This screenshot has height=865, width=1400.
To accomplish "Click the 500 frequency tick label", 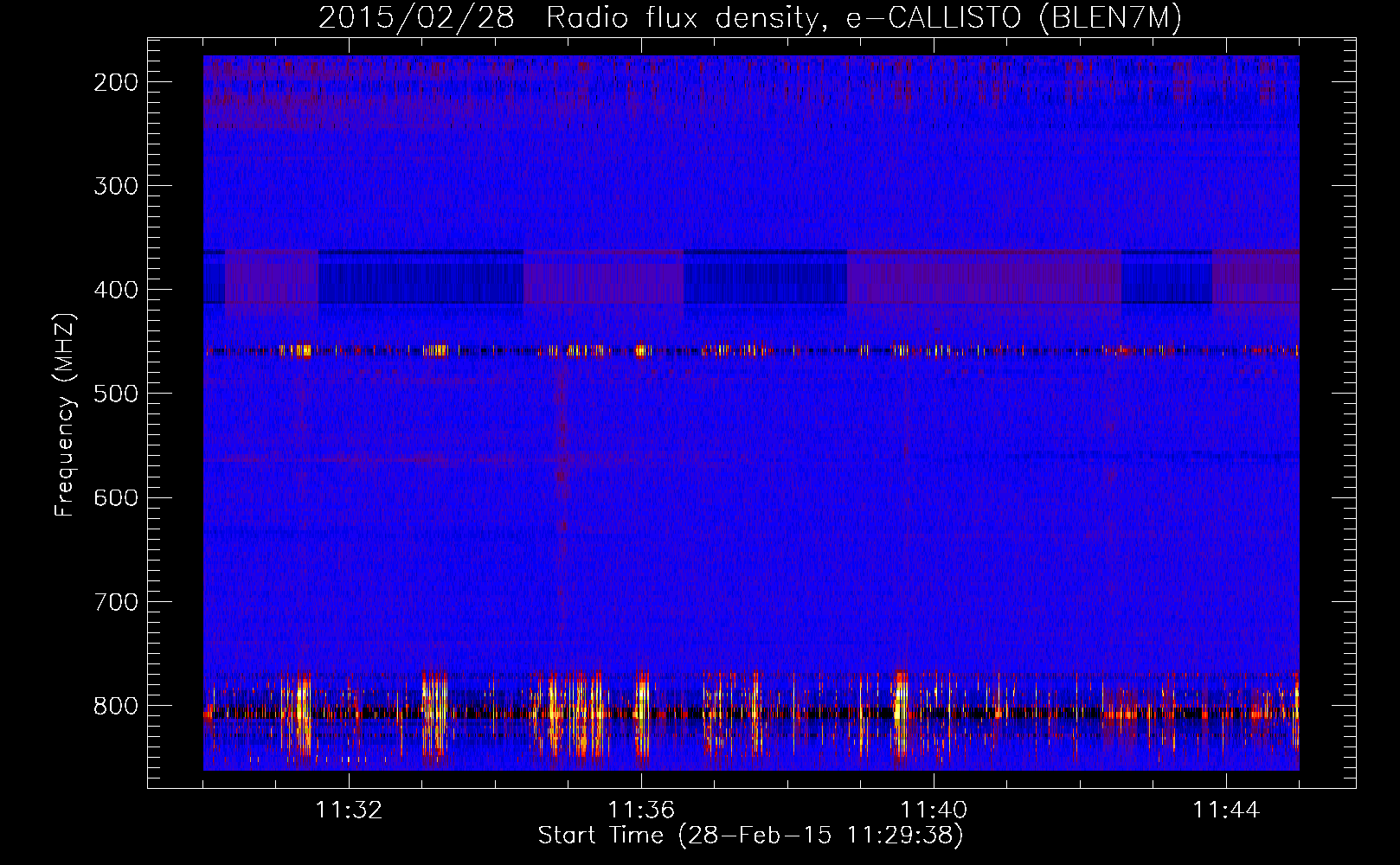I will click(x=115, y=394).
